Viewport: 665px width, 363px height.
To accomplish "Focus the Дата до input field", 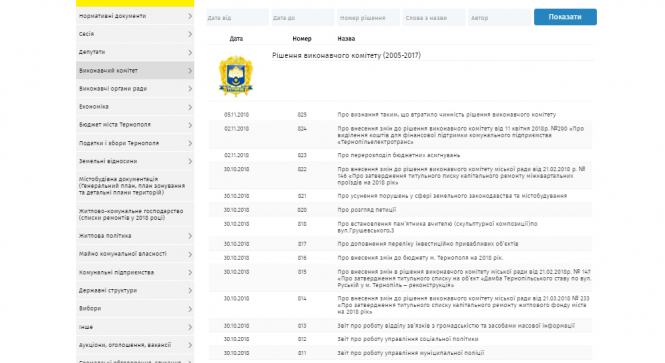I will [303, 18].
